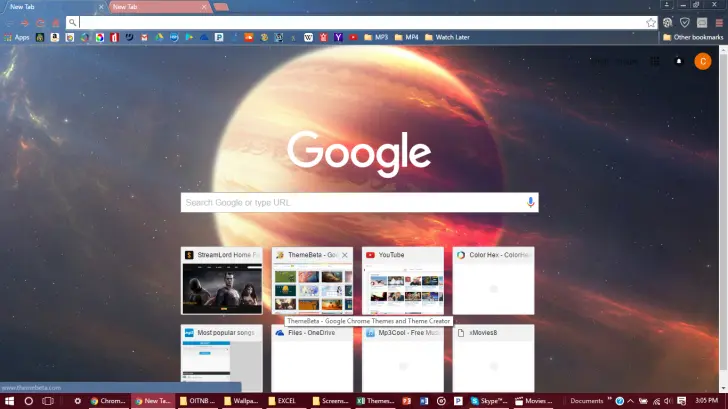Open the Wikipedia W bookmark
The width and height of the screenshot is (728, 409).
(x=308, y=37)
